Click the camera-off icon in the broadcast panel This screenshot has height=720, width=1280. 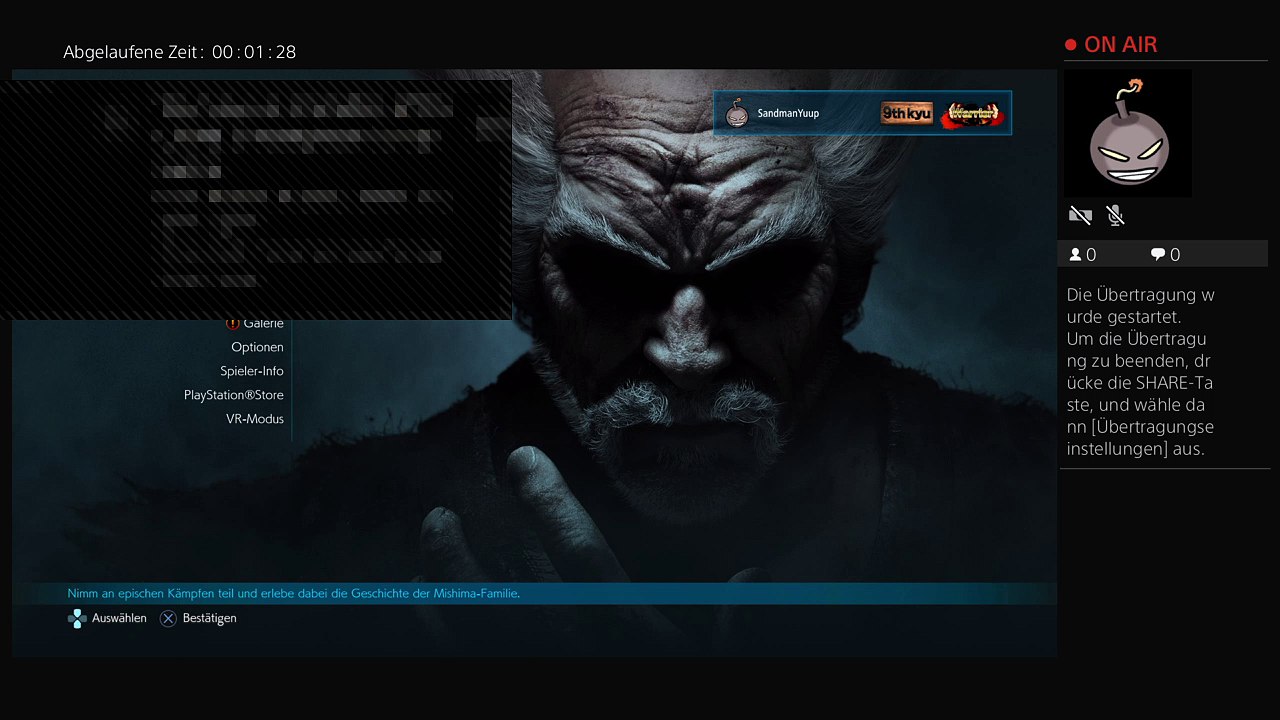coord(1080,215)
